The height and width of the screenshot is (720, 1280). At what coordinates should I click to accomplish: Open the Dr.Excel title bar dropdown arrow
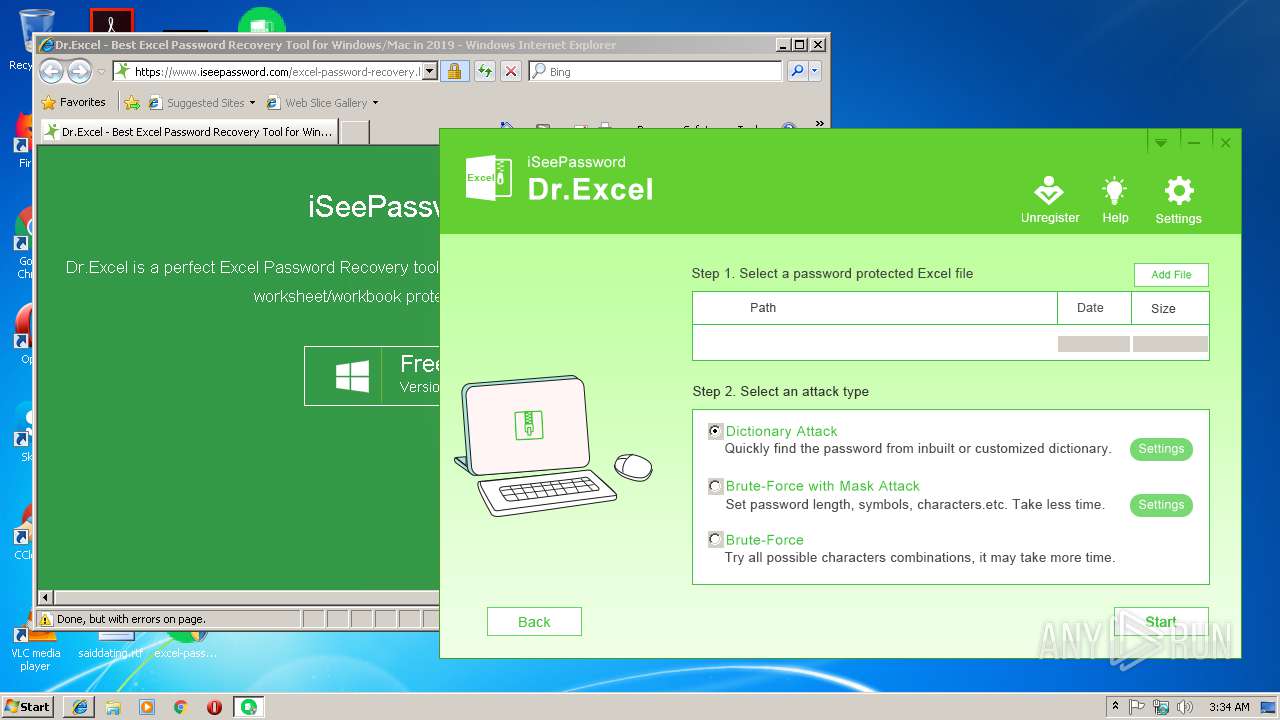[1160, 143]
